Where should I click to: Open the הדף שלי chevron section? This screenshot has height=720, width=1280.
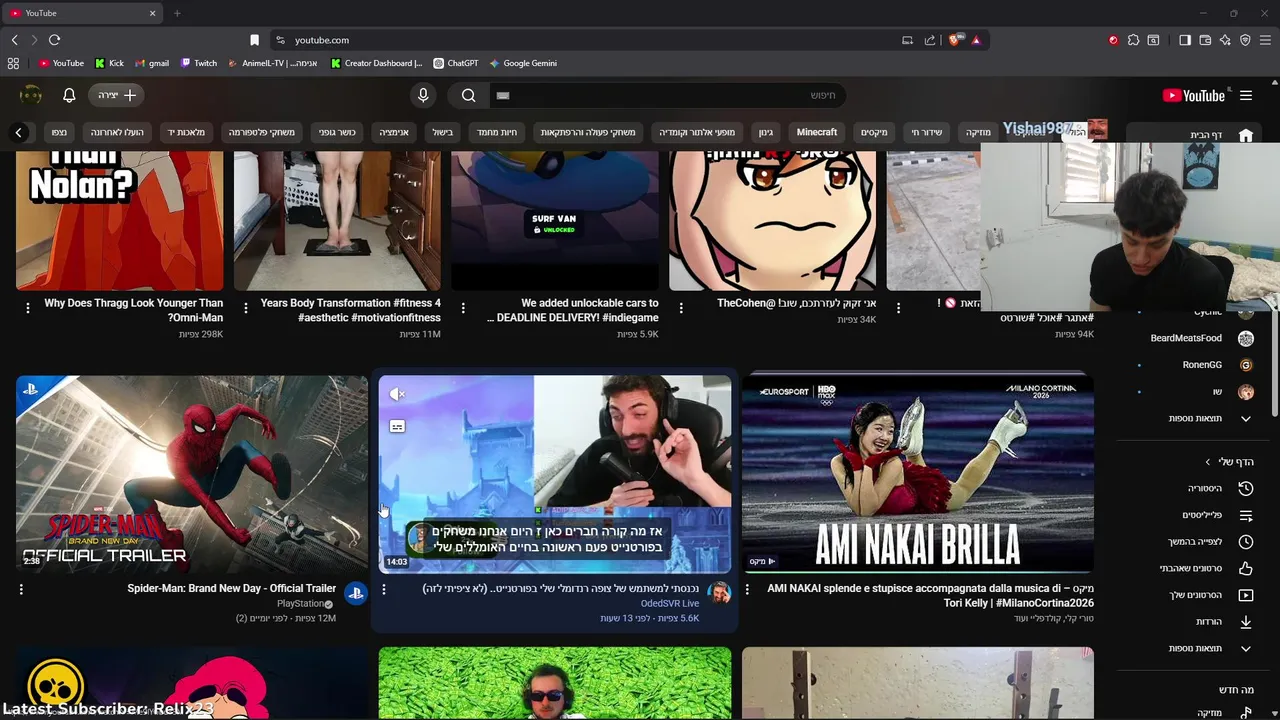point(1229,462)
